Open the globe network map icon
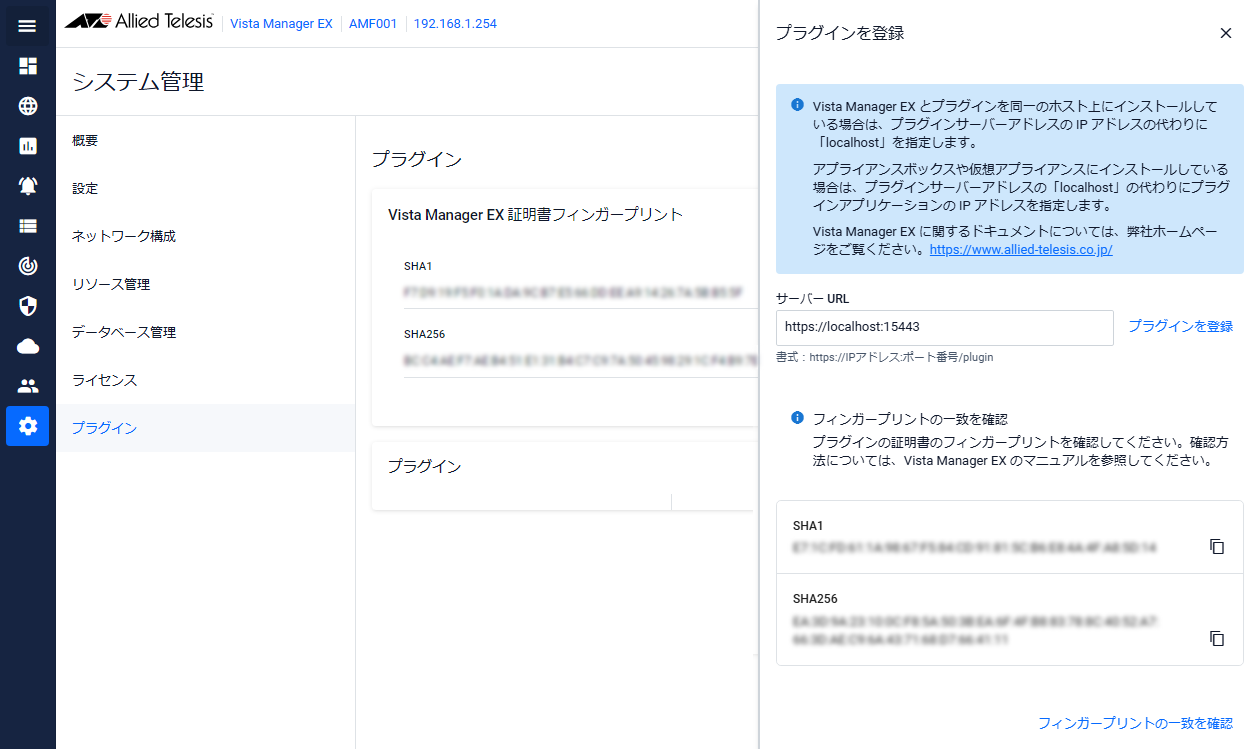The image size is (1260, 749). coord(27,106)
